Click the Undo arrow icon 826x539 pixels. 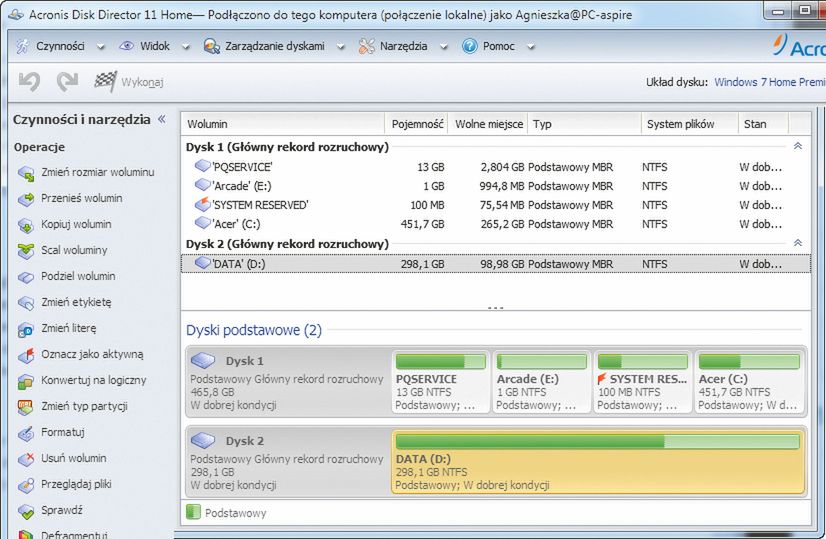coord(30,82)
